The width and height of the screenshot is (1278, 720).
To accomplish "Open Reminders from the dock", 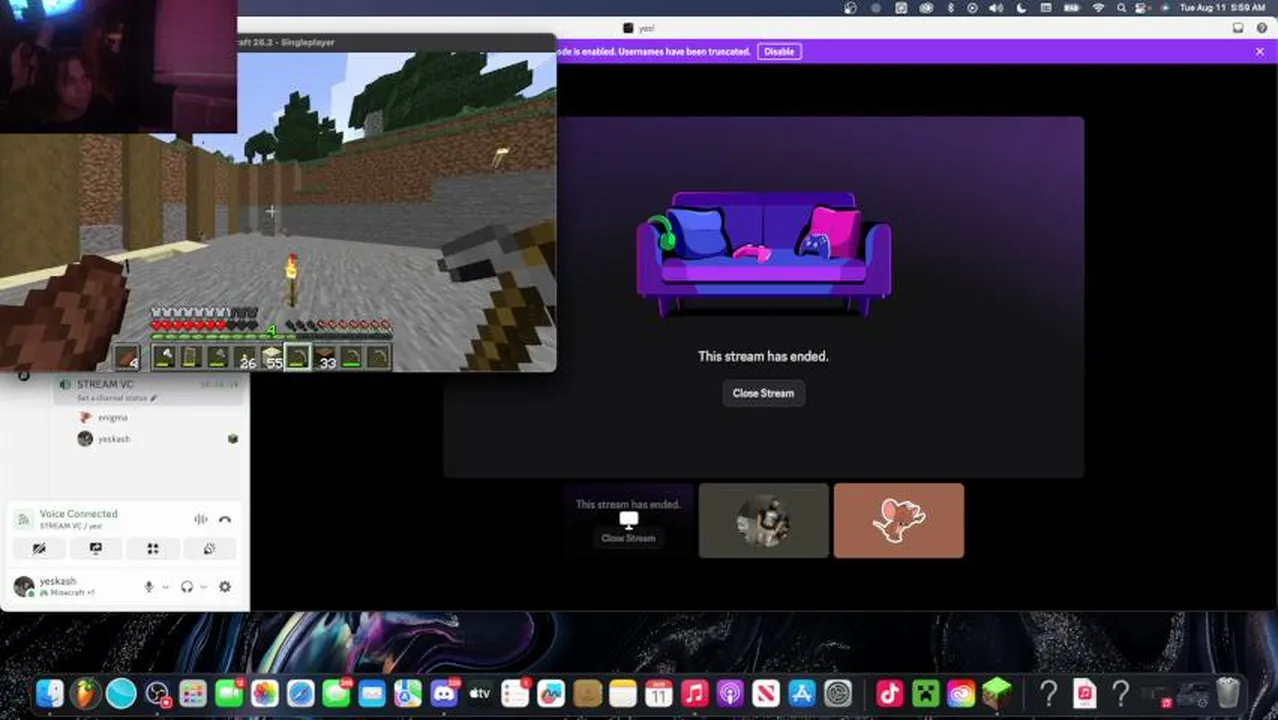I will (x=515, y=693).
